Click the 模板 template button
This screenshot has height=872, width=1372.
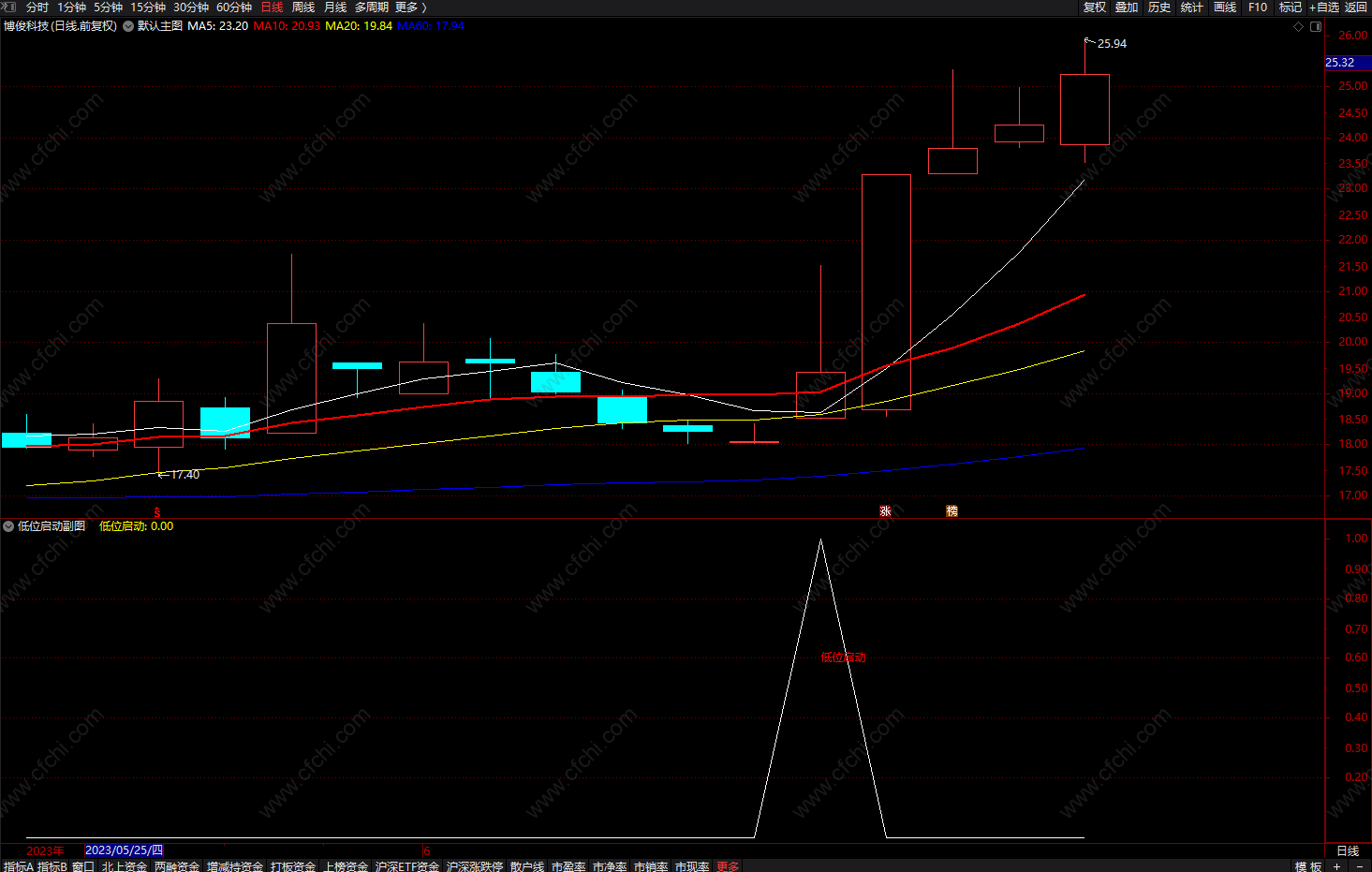point(1308,866)
